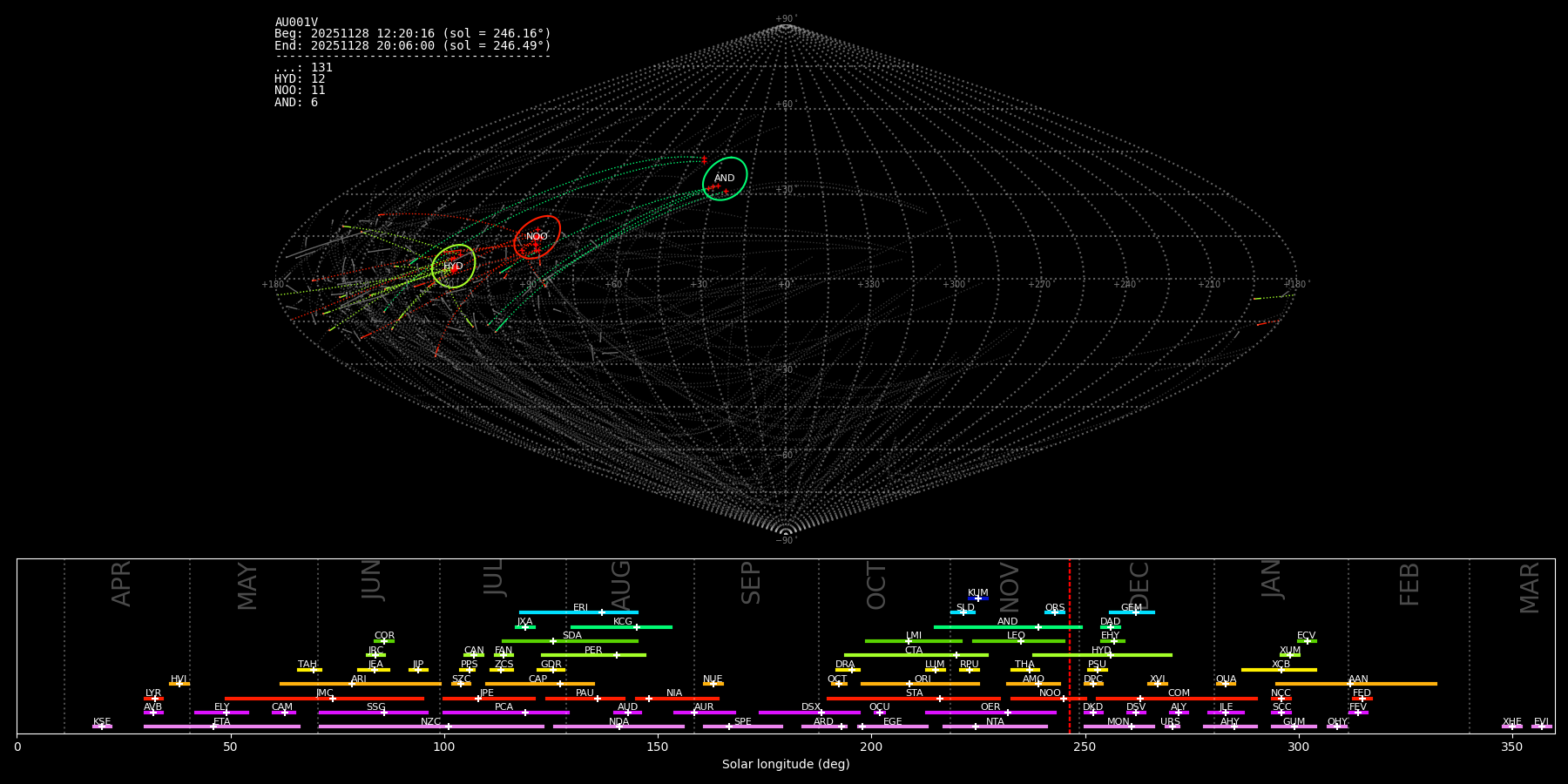Select the QUA shower bar in January
The width and height of the screenshot is (1568, 784).
click(1226, 684)
